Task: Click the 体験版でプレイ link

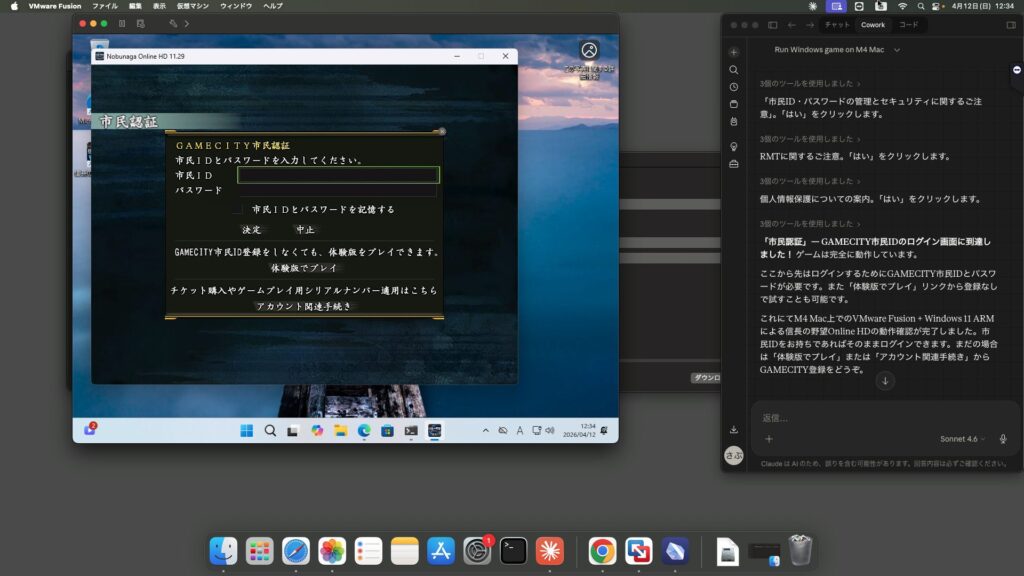Action: (x=305, y=268)
